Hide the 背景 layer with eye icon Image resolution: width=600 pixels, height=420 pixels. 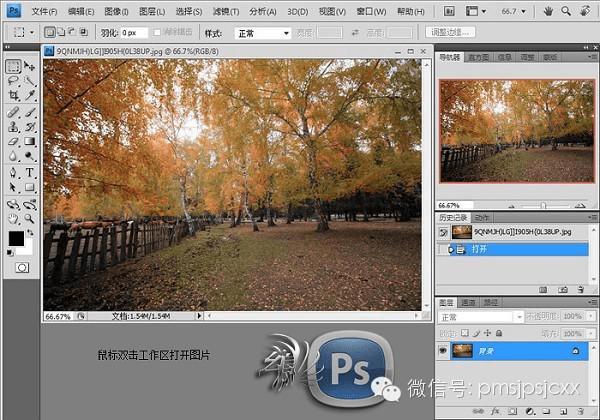point(443,350)
